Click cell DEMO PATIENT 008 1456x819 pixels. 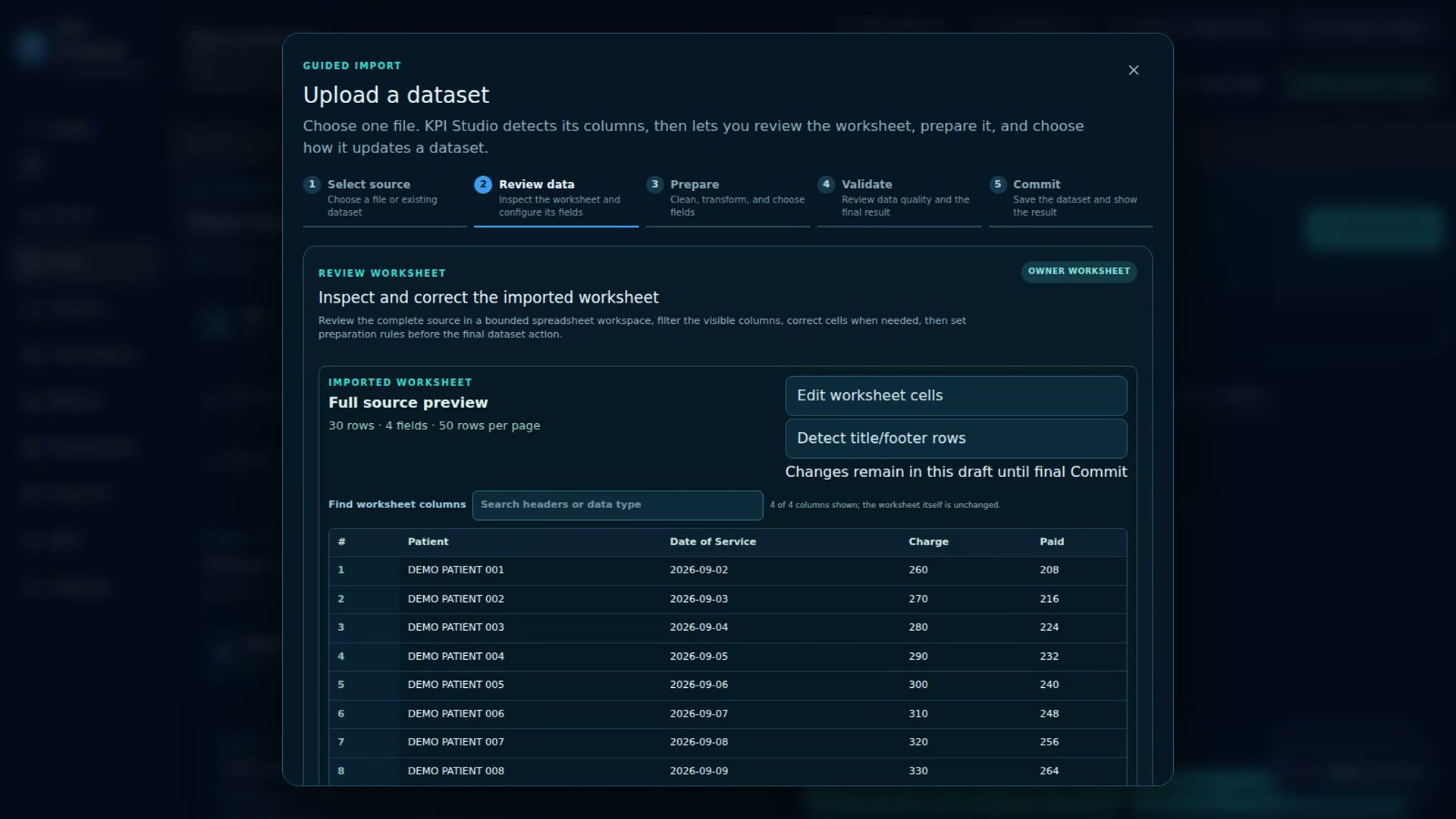(x=531, y=771)
